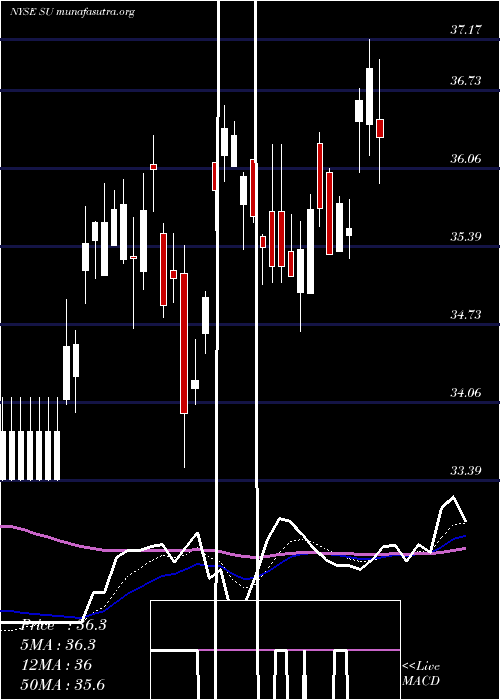
Task: Click the 36.73 price level label
Action: coord(466,81)
